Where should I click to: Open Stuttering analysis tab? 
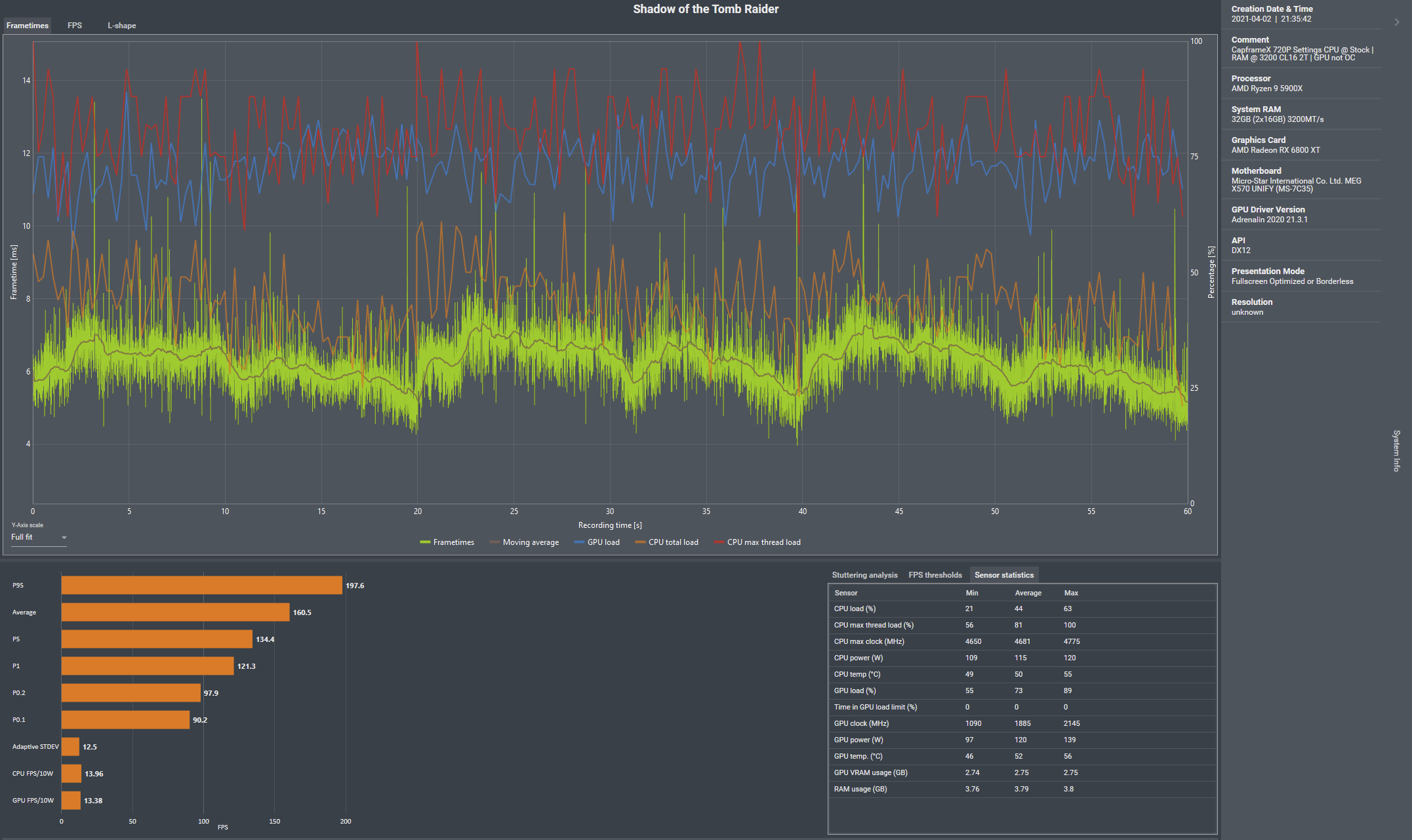[864, 575]
